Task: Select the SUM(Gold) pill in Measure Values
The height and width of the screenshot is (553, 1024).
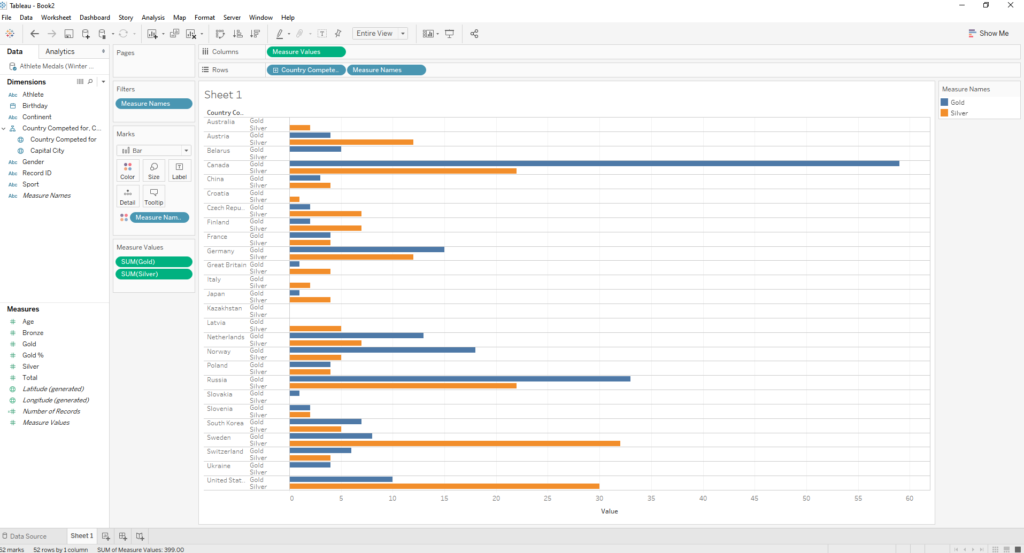Action: pos(153,261)
